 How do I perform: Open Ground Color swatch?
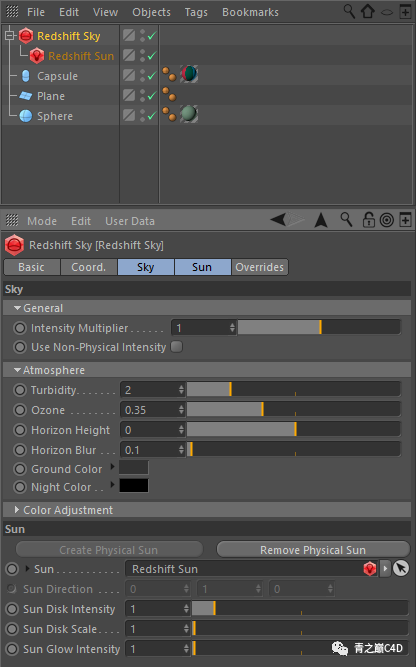pyautogui.click(x=134, y=467)
